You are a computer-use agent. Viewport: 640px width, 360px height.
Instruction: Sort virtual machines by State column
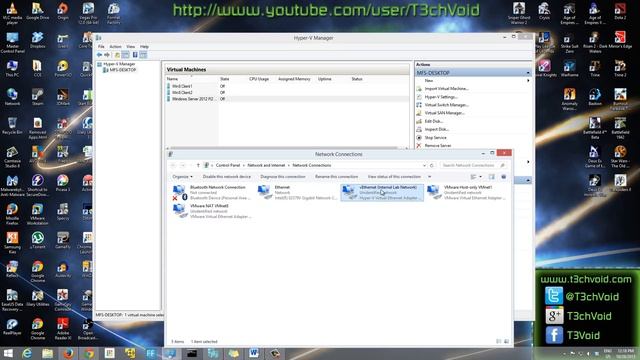(x=224, y=79)
